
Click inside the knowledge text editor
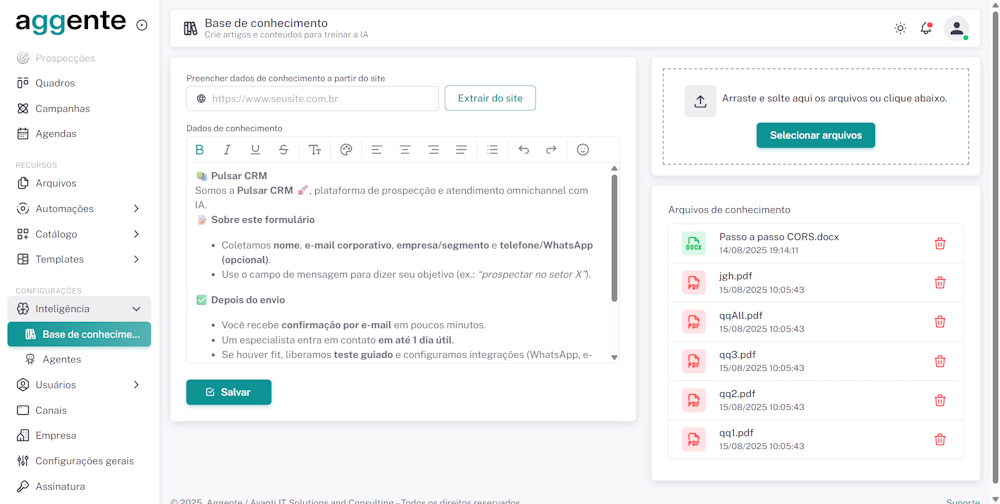point(399,263)
